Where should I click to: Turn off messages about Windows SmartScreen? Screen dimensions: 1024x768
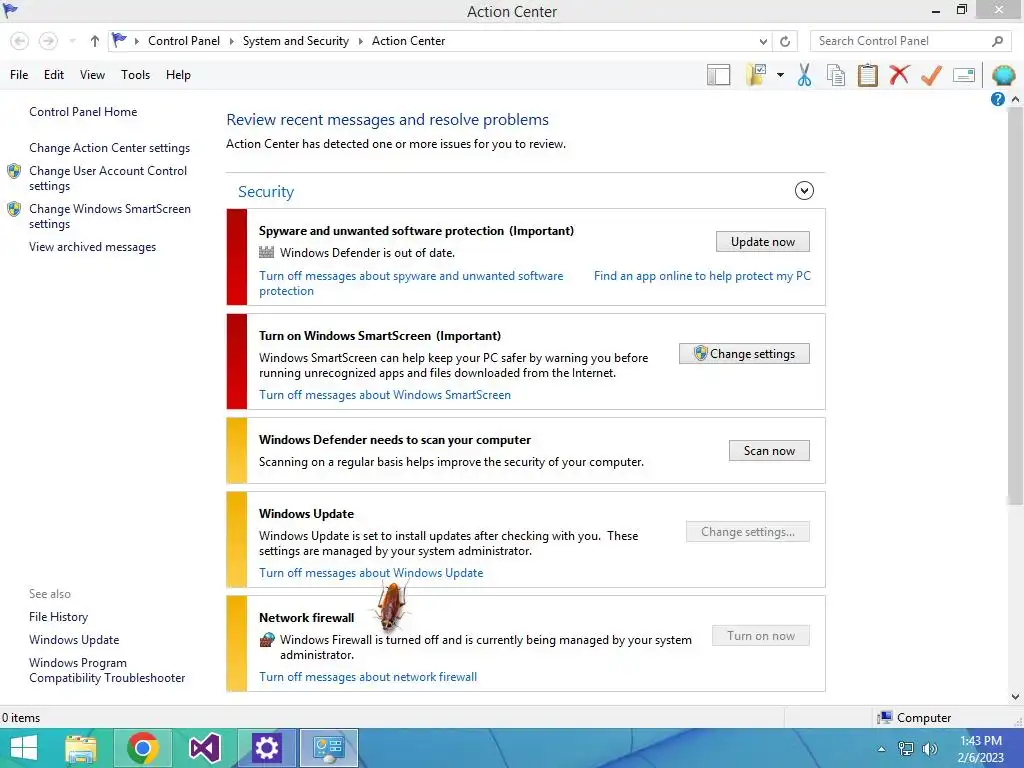coord(385,394)
